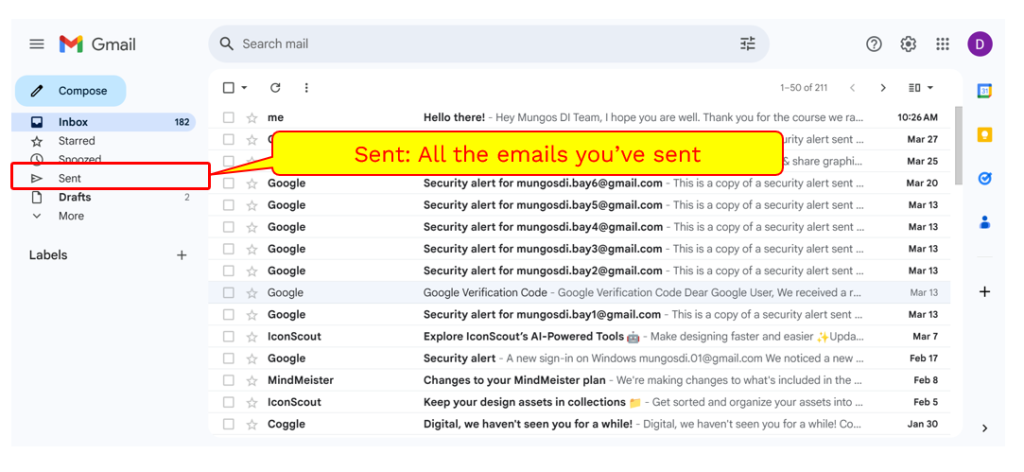Expand the select-all dropdown arrow
Screen dimensions: 1024x472
point(244,88)
